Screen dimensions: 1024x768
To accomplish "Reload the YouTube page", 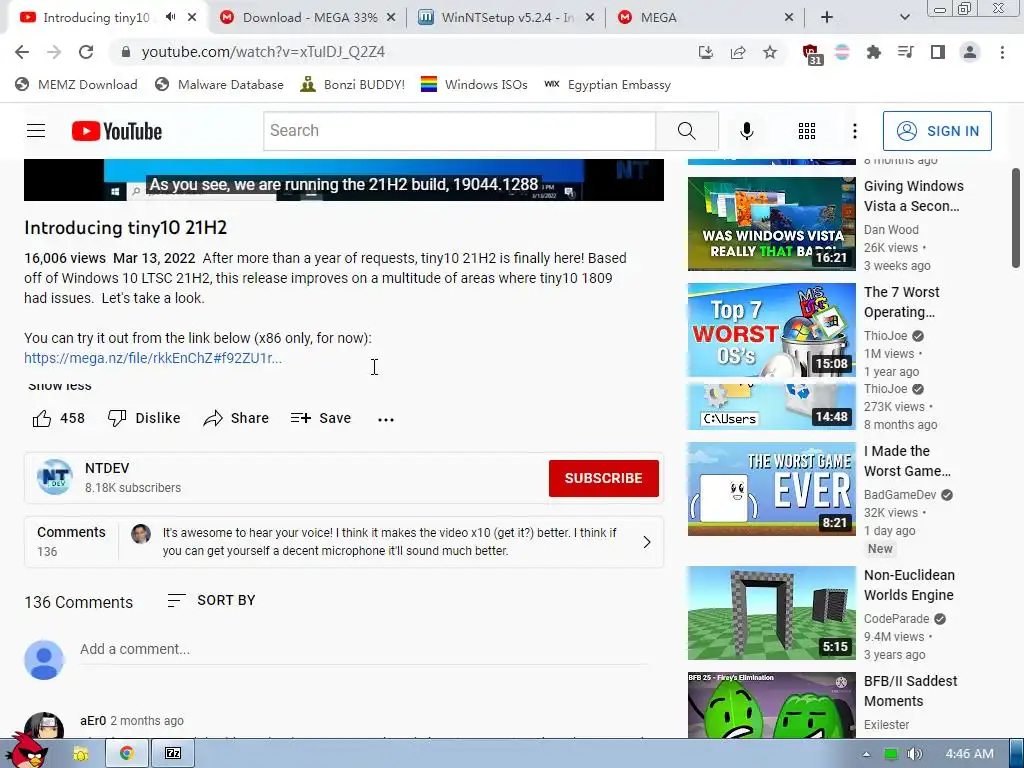I will pyautogui.click(x=86, y=52).
